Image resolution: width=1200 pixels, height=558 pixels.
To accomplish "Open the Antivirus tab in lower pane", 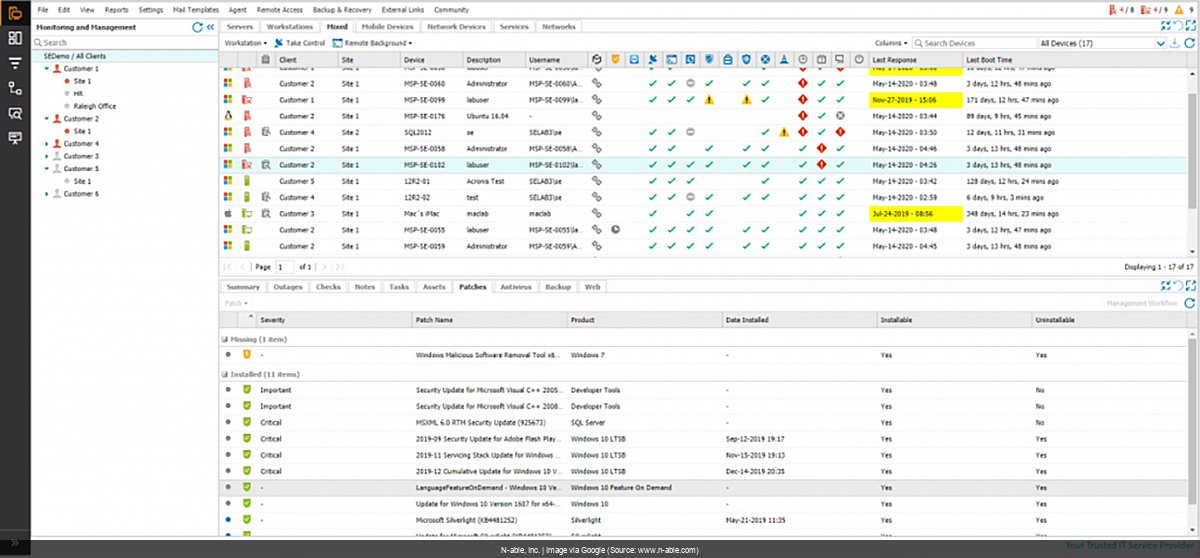I will (x=516, y=287).
